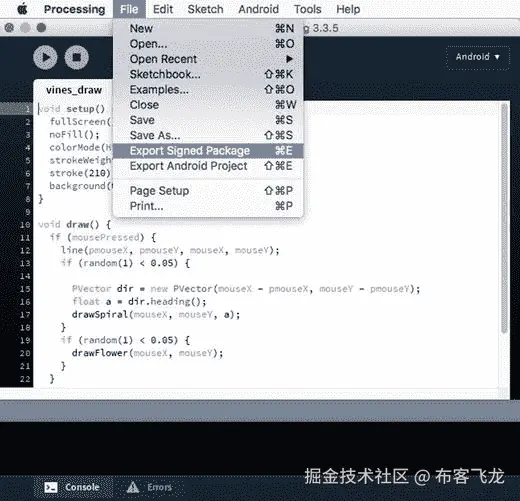Click the drawSpiral(mouseX, mouseY, a) line
The width and height of the screenshot is (520, 501).
[x=156, y=314]
